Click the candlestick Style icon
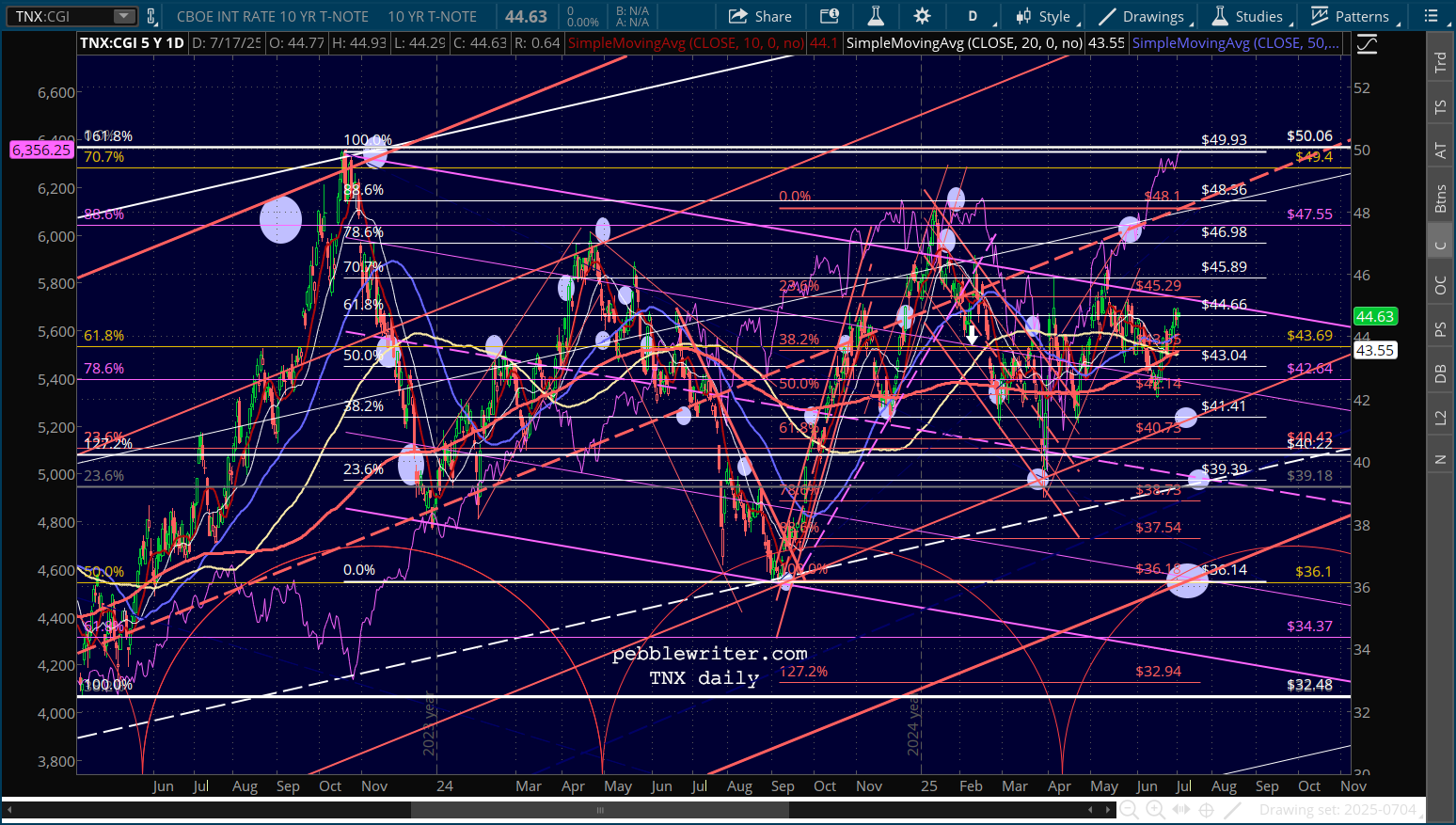 [1023, 16]
